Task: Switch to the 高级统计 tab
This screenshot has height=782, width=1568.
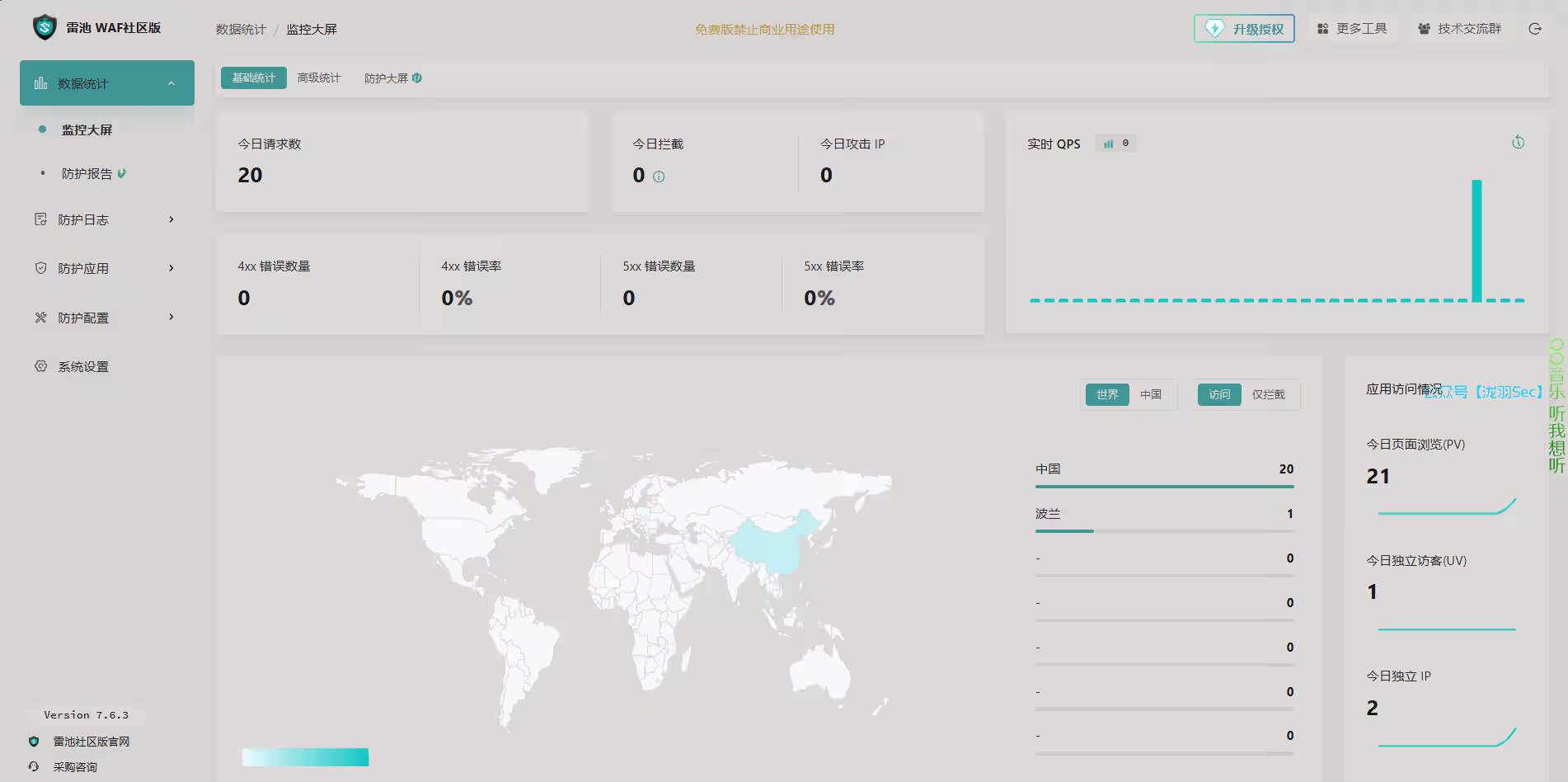Action: click(x=318, y=78)
